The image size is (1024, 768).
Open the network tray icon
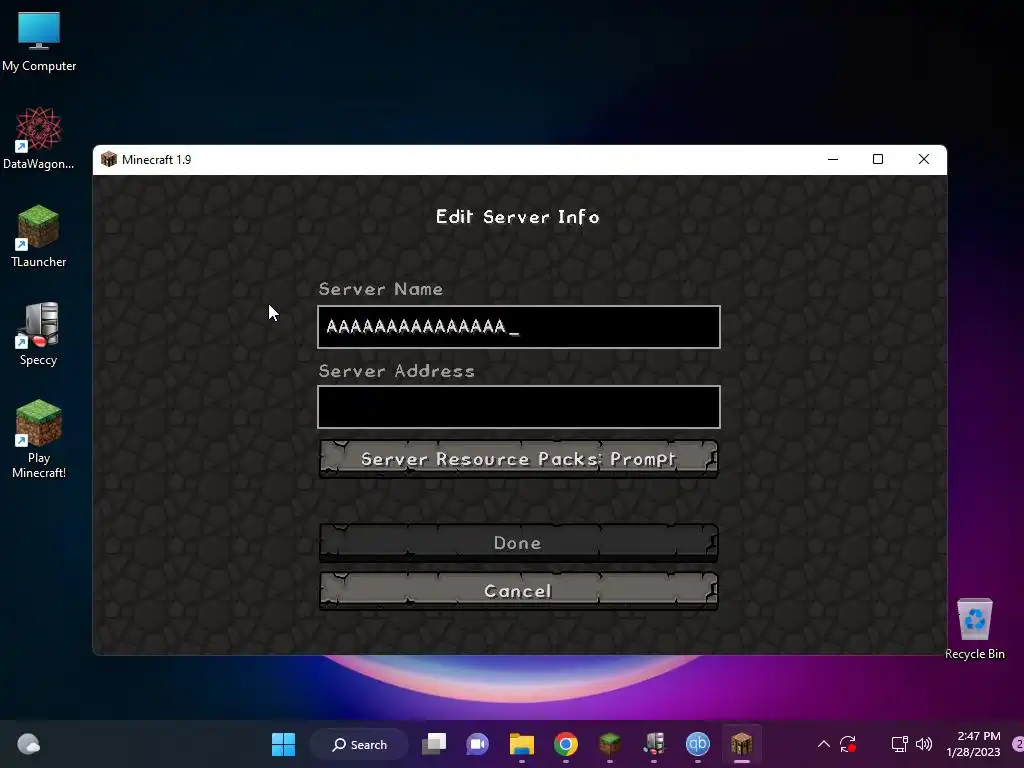(x=899, y=744)
